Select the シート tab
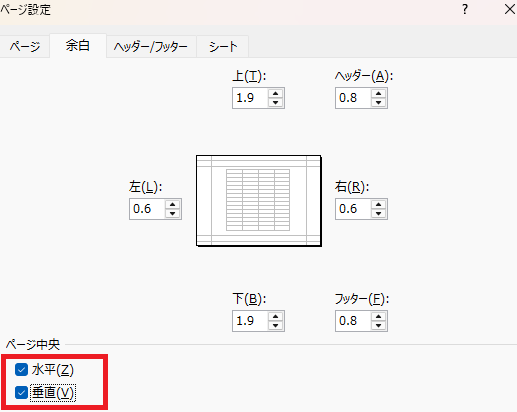This screenshot has width=517, height=412. point(223,46)
